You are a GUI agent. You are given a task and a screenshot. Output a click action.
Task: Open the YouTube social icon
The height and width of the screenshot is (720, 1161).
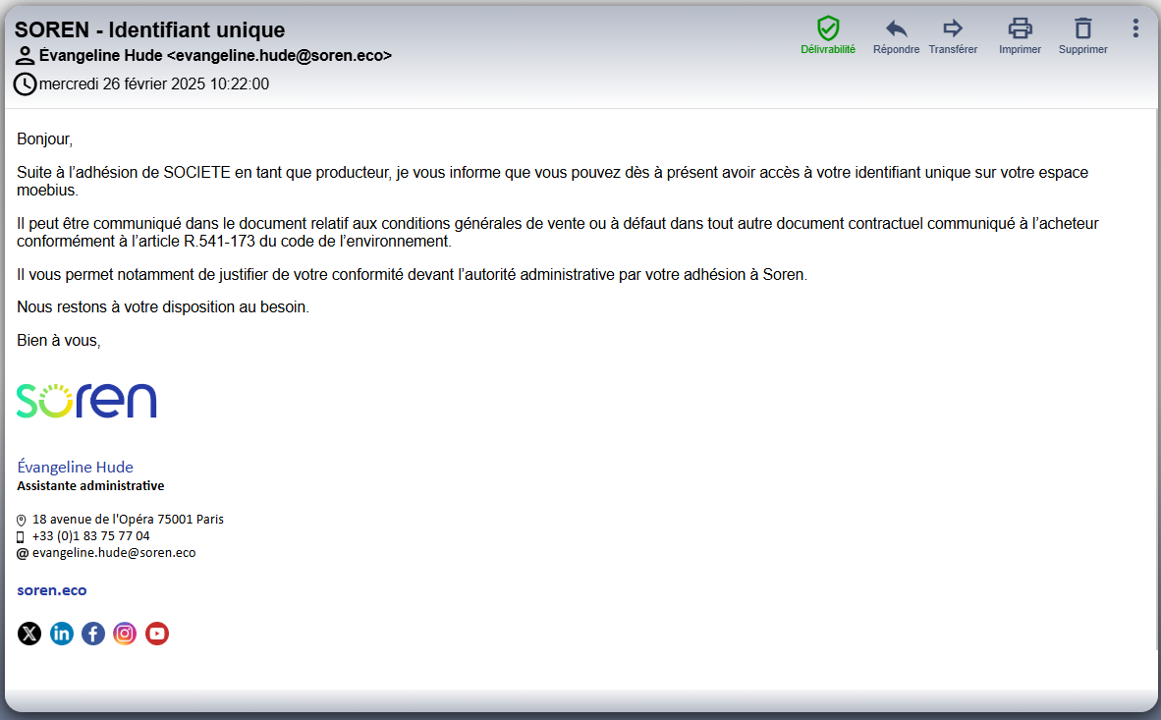(157, 633)
